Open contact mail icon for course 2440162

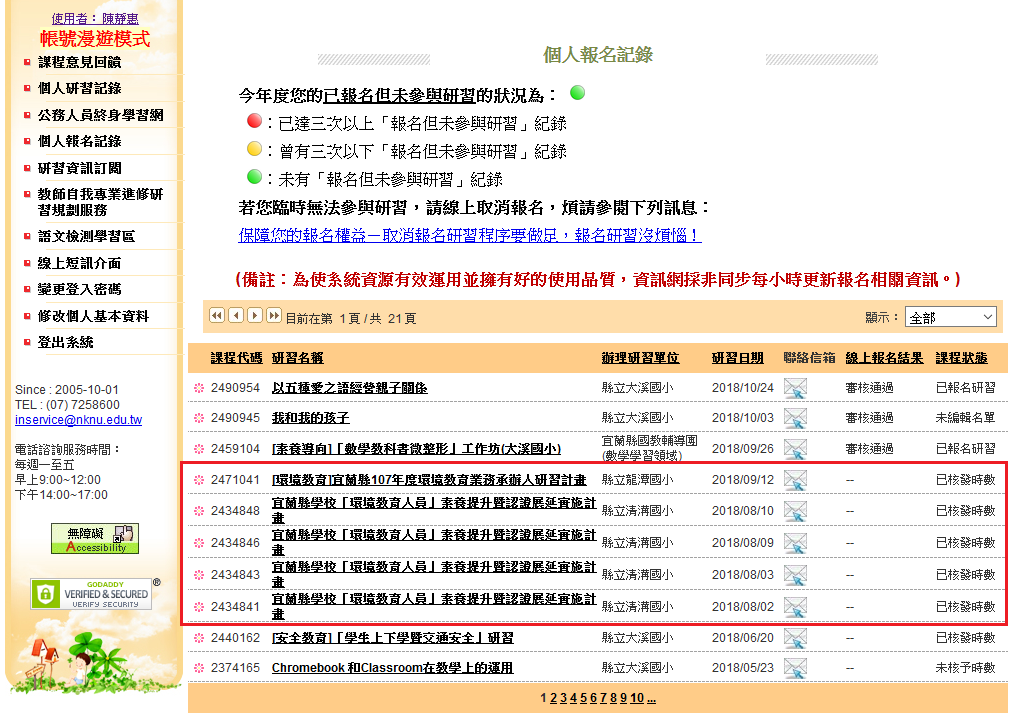click(795, 638)
